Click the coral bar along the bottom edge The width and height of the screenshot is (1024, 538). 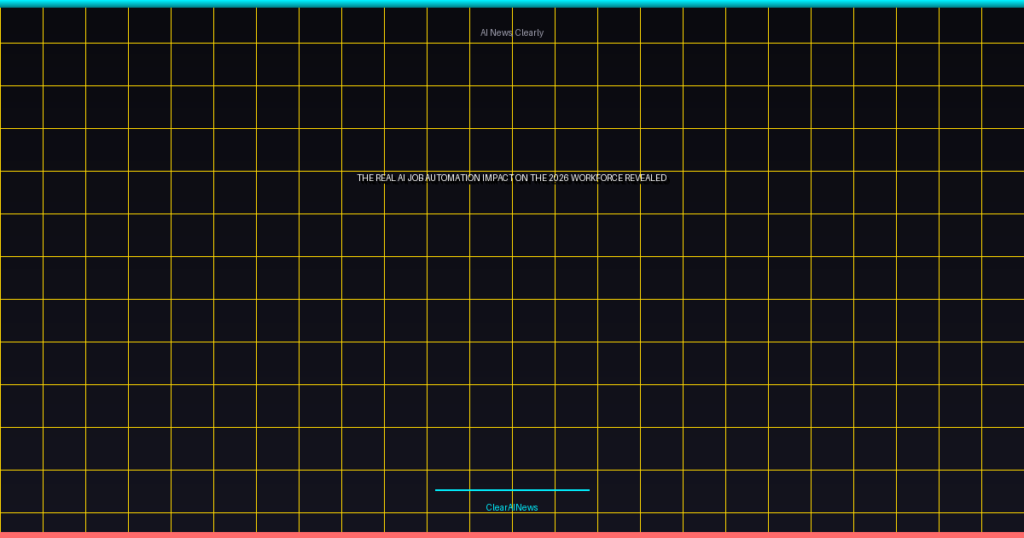pos(512,534)
